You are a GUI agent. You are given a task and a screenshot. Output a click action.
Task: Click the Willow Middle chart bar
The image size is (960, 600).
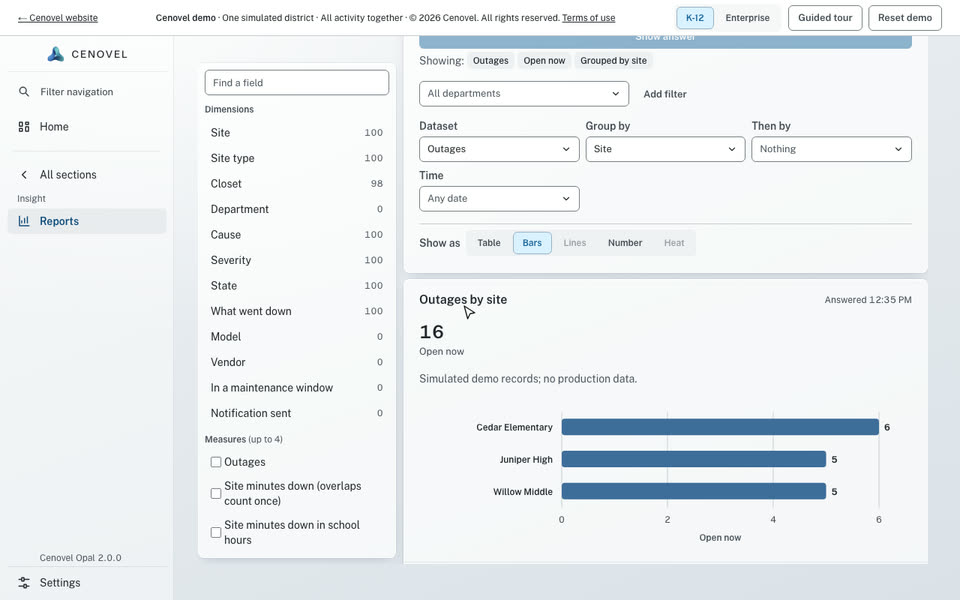694,491
